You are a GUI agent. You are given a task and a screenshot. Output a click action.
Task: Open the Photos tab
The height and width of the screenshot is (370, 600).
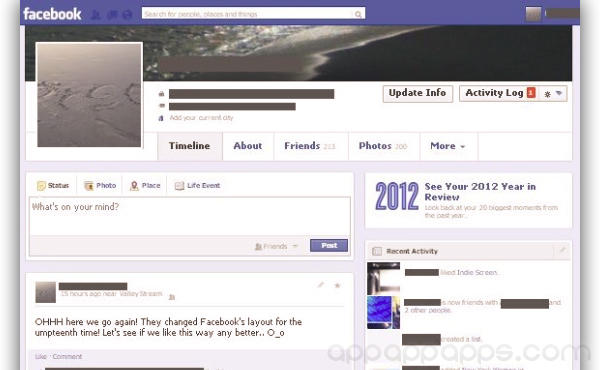(384, 146)
